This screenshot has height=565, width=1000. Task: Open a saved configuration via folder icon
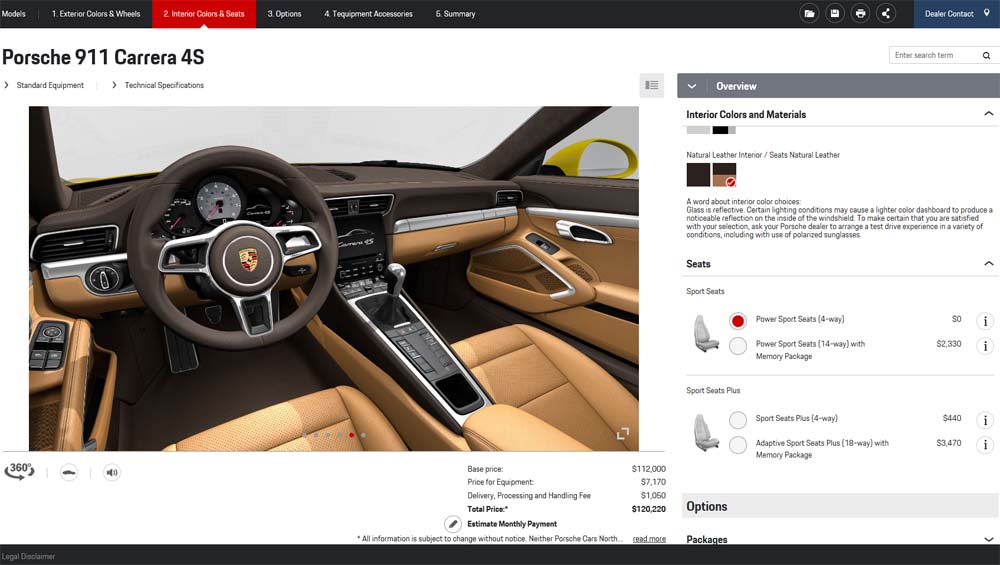coord(809,14)
